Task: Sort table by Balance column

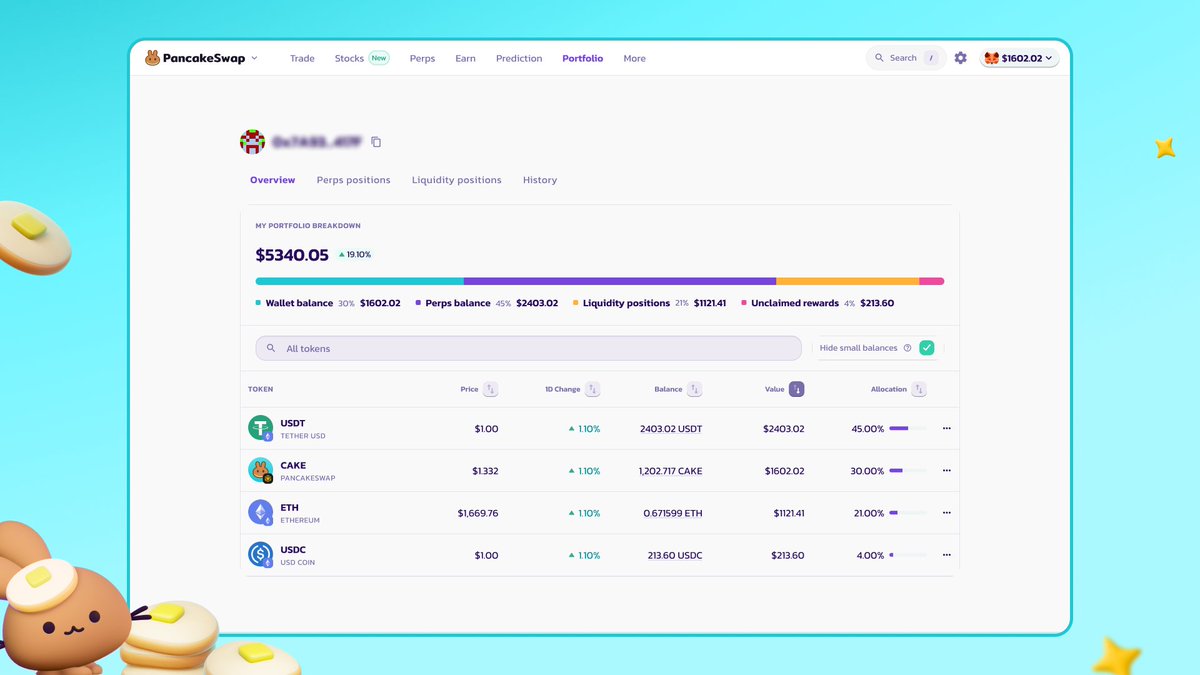Action: coord(694,389)
